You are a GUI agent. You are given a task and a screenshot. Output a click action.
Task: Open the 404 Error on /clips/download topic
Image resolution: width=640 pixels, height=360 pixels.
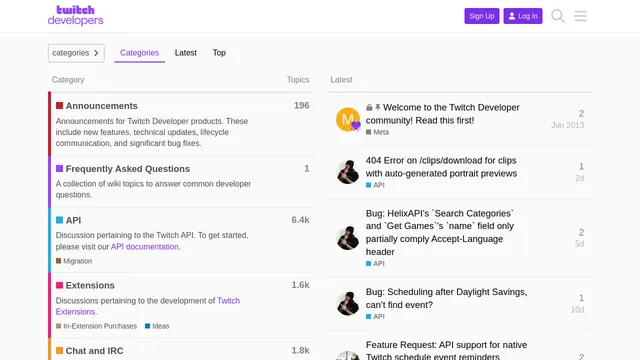tap(441, 167)
